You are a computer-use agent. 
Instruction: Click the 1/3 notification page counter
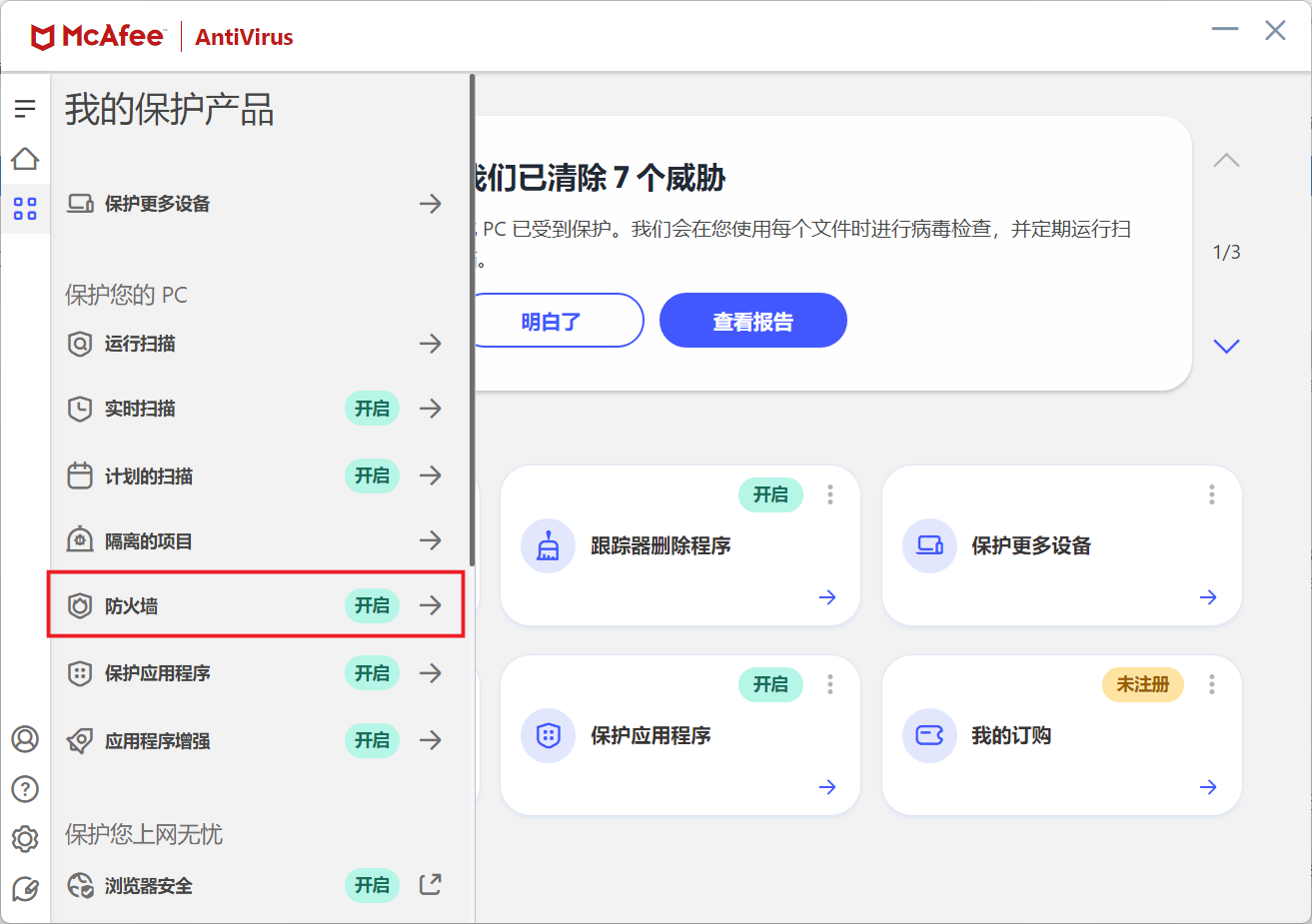1226,253
